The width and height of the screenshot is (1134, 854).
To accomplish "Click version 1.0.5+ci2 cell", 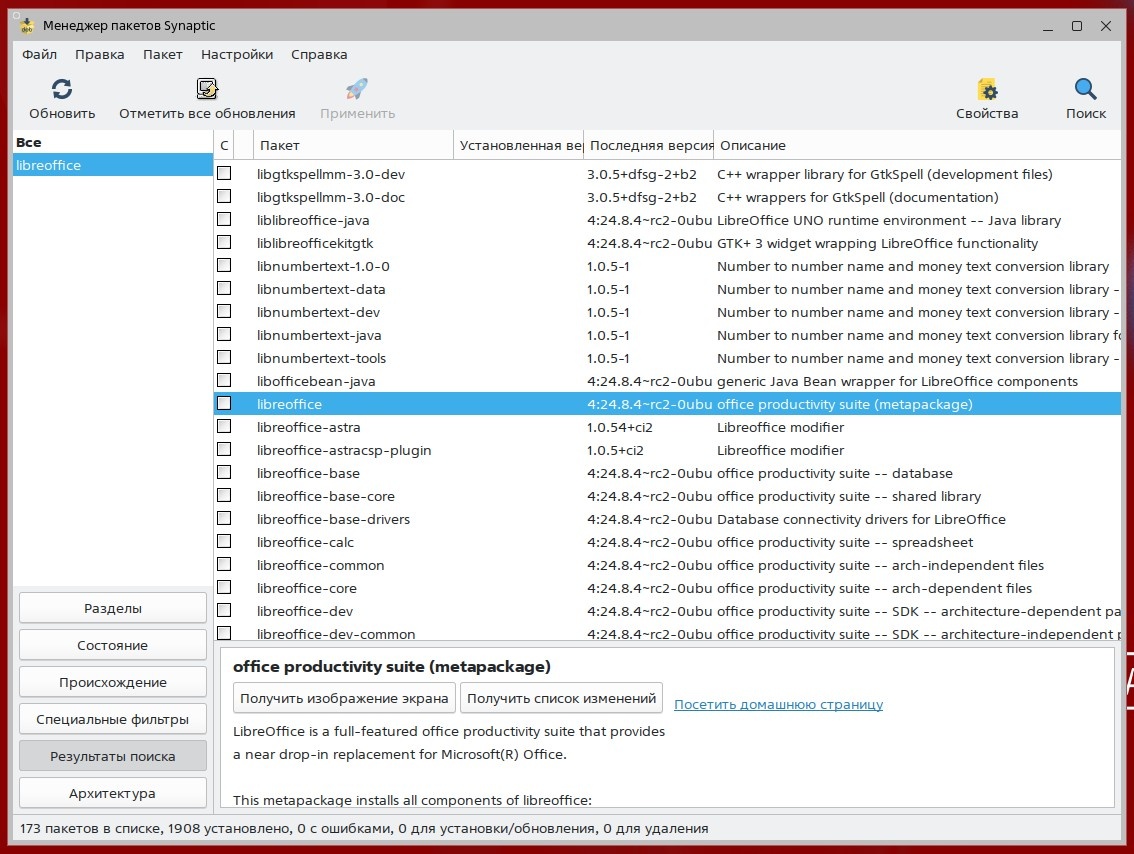I will pyautogui.click(x=615, y=451).
